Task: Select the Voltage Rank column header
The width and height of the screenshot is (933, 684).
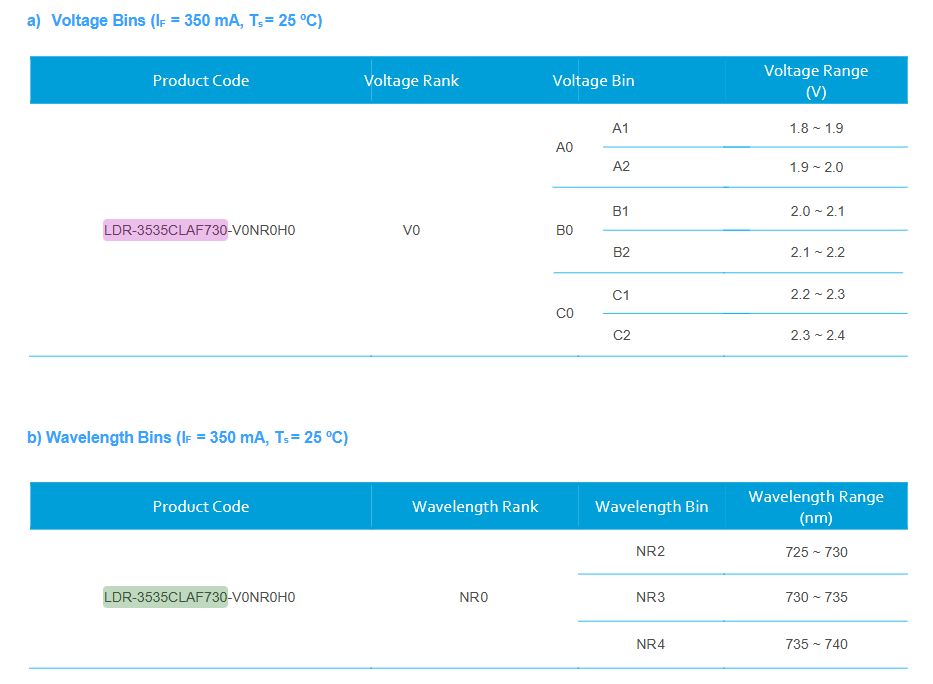Action: coord(411,81)
